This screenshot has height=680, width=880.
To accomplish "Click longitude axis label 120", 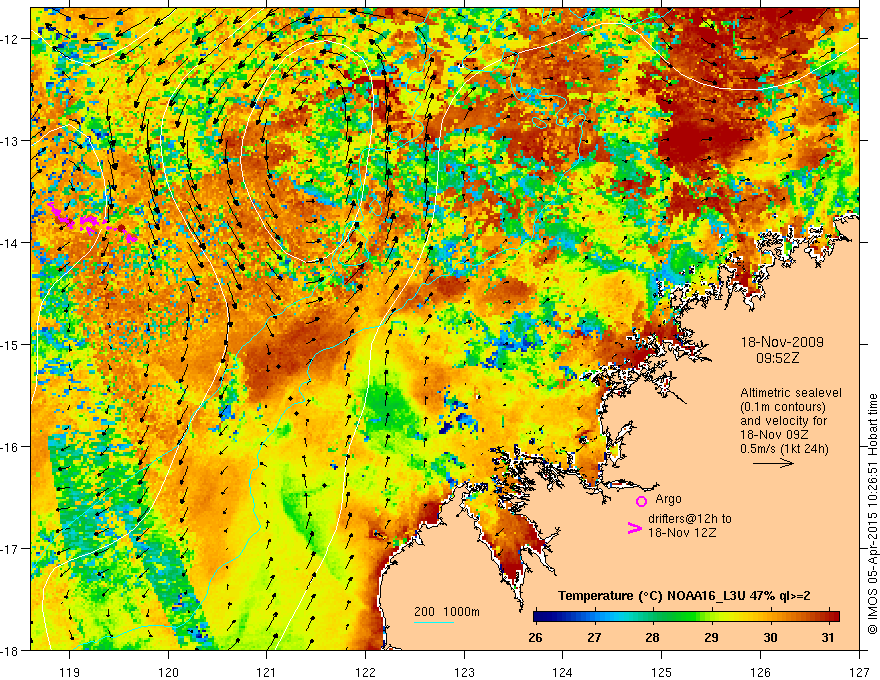I will [168, 672].
